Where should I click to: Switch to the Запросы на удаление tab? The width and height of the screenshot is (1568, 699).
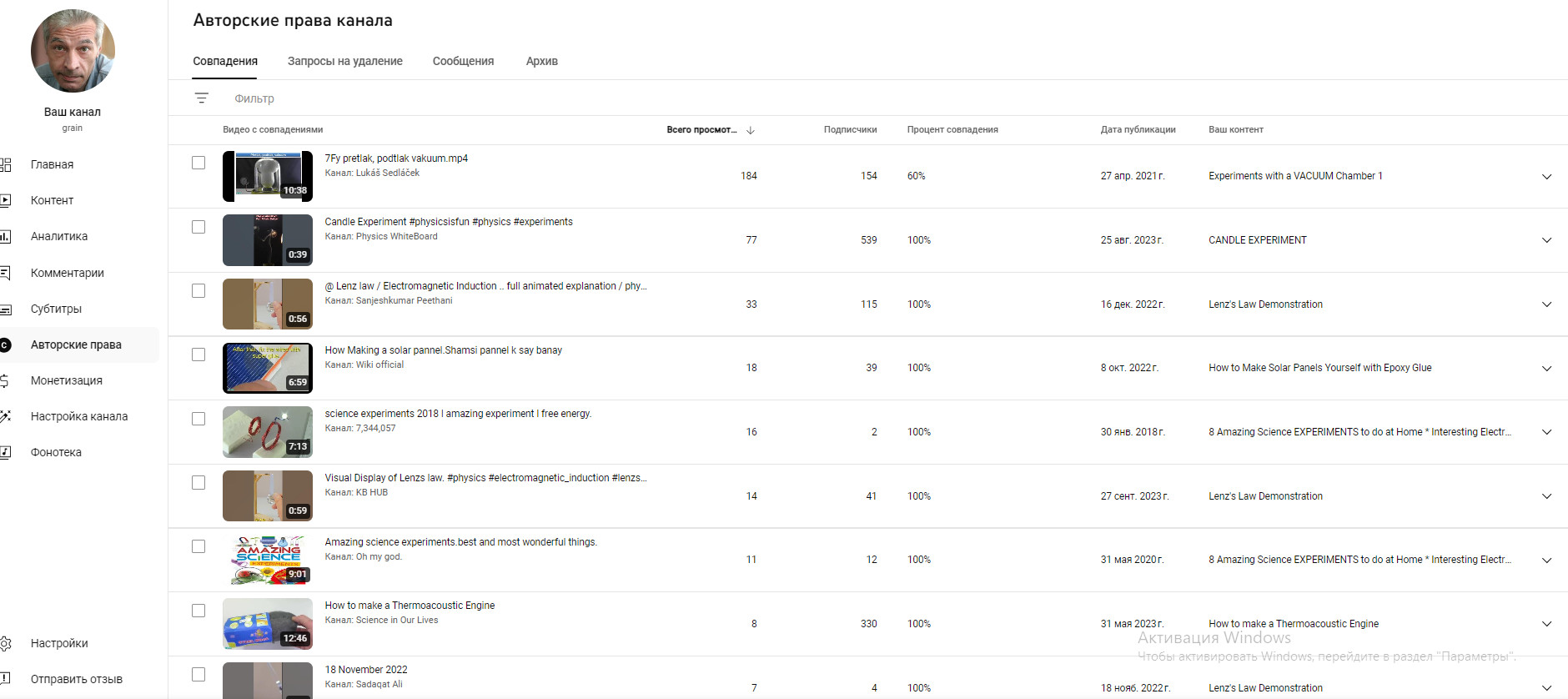[x=344, y=61]
